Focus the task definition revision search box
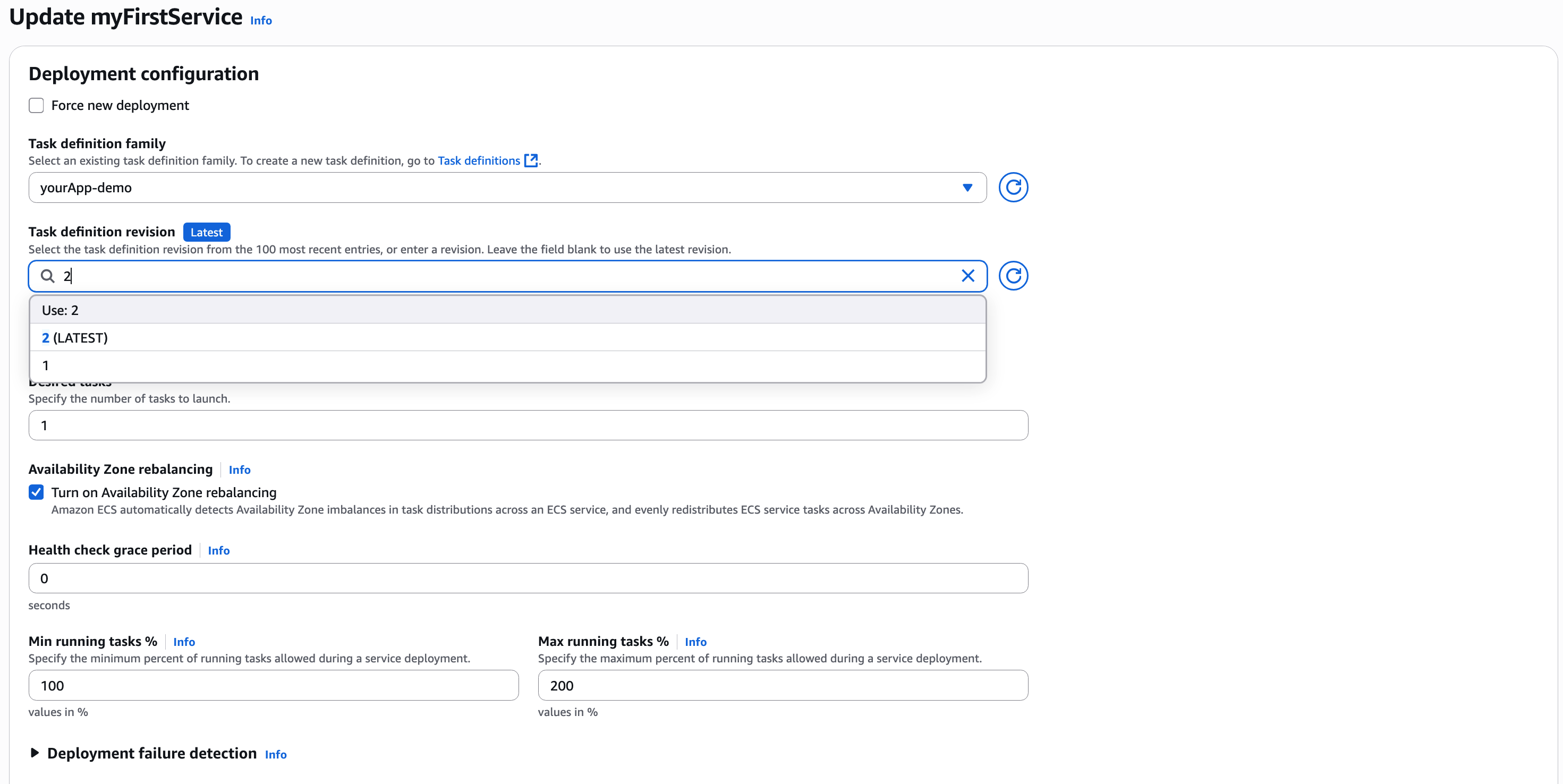Screen dimensions: 1563x784 pos(507,276)
